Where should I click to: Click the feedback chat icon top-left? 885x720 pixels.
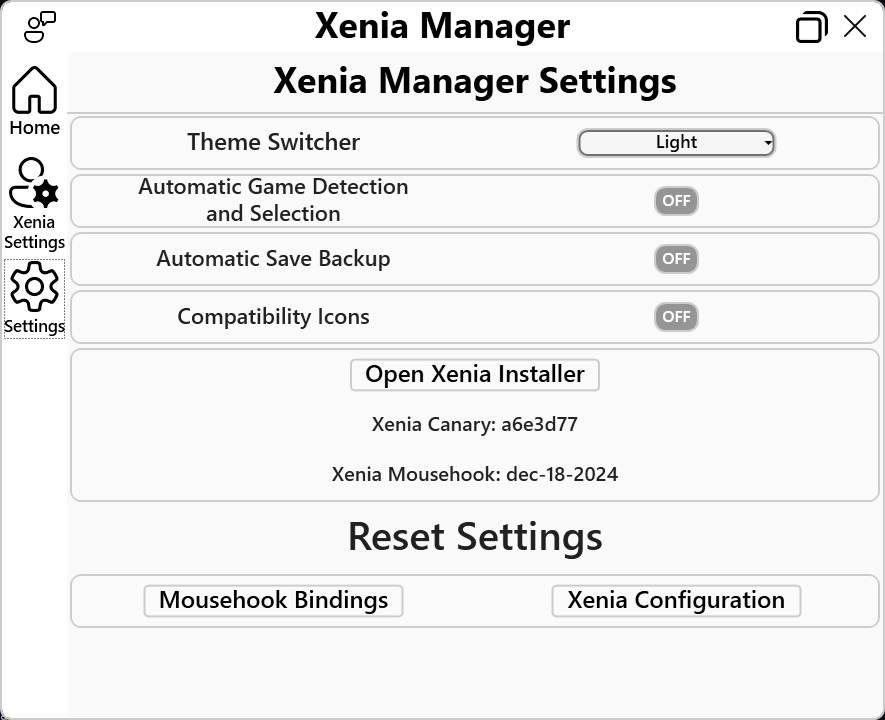[x=40, y=27]
